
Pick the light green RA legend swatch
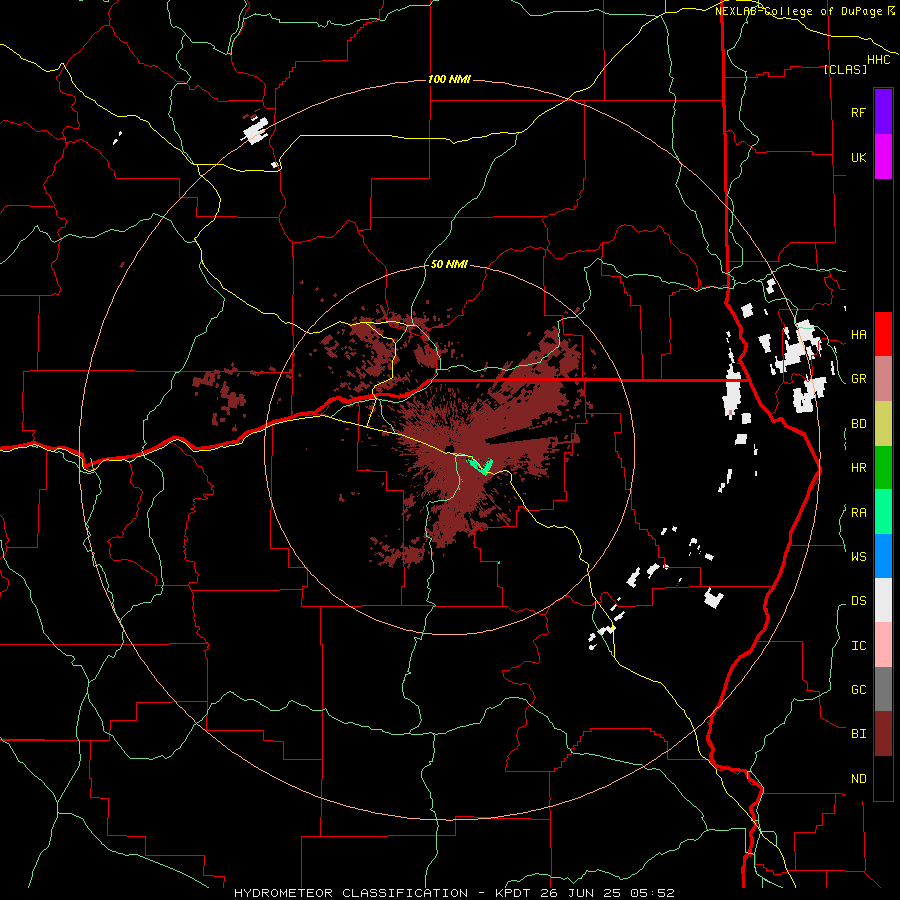pos(883,512)
